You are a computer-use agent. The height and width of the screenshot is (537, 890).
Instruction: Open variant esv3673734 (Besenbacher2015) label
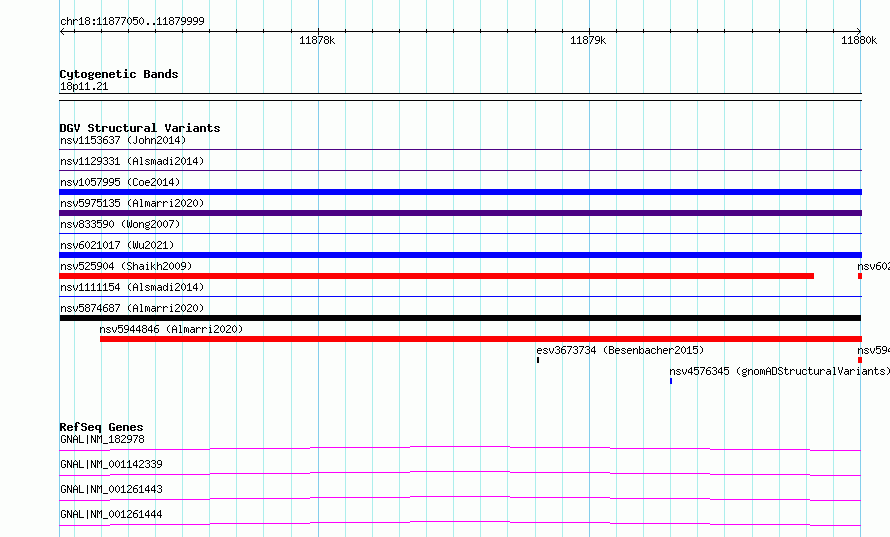click(x=620, y=350)
